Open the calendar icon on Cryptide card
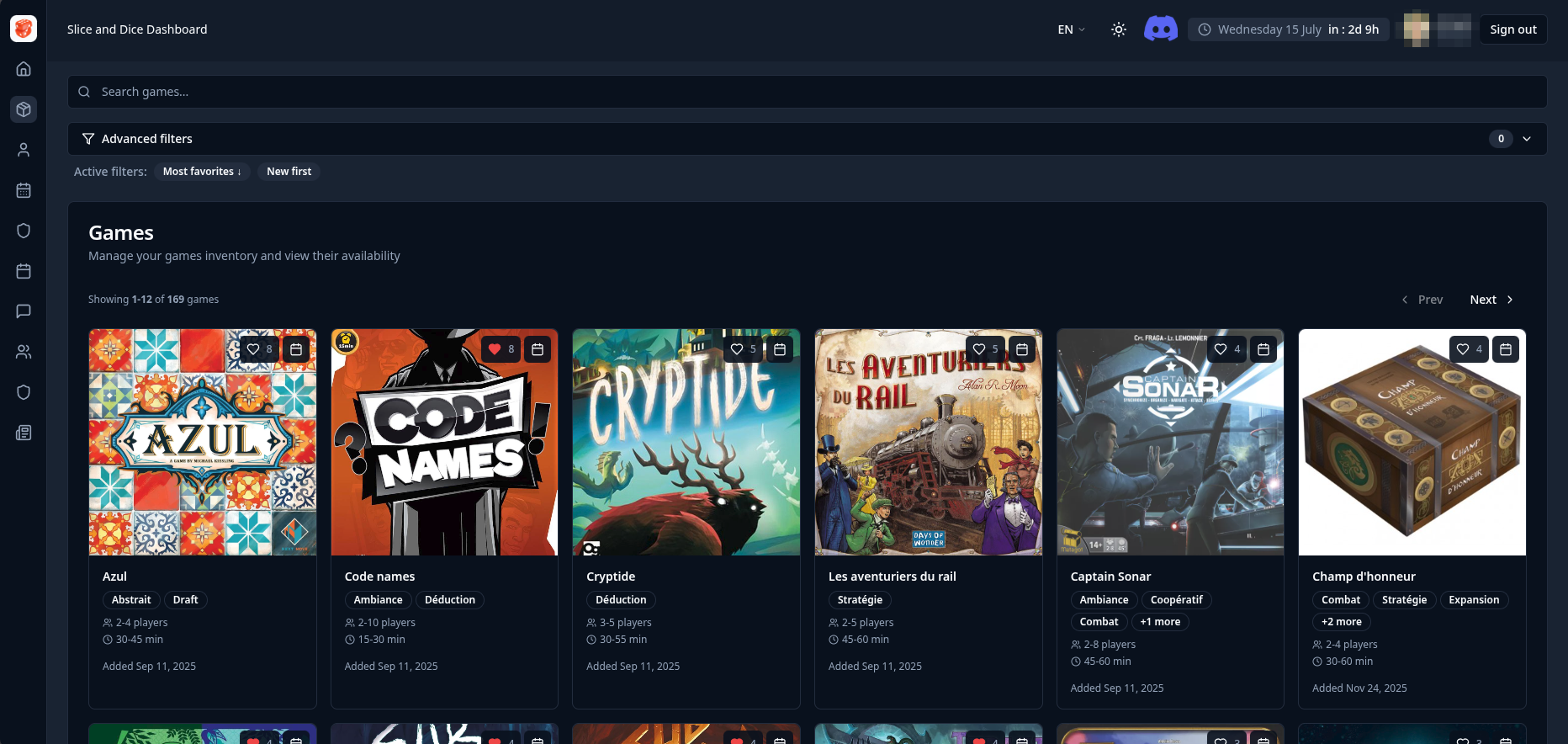1568x744 pixels. coord(780,349)
